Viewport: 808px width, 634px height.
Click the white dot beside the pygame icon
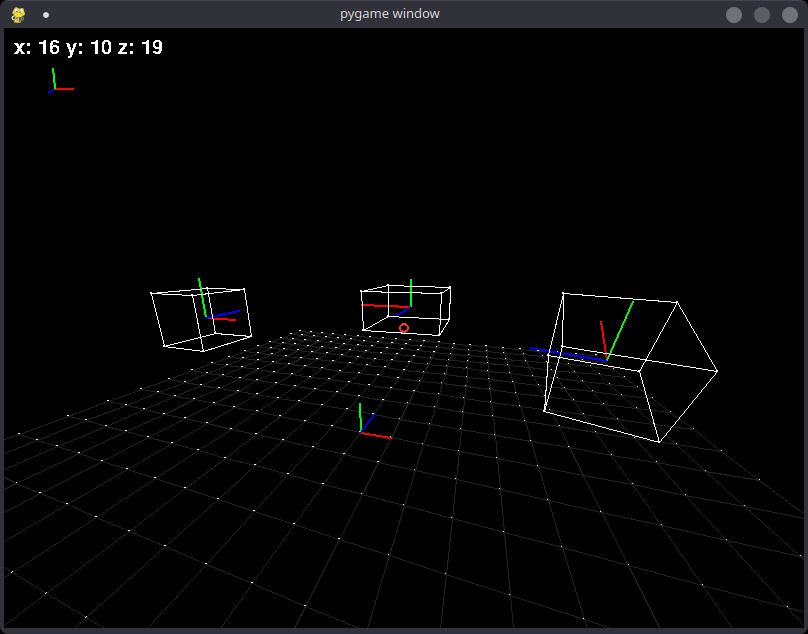tap(46, 15)
